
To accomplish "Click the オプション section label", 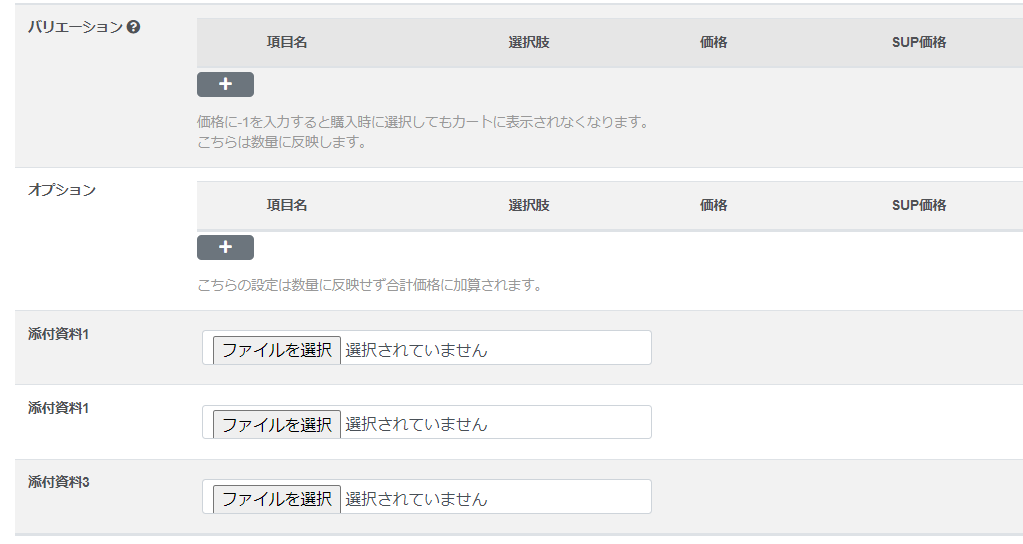I will [62, 189].
